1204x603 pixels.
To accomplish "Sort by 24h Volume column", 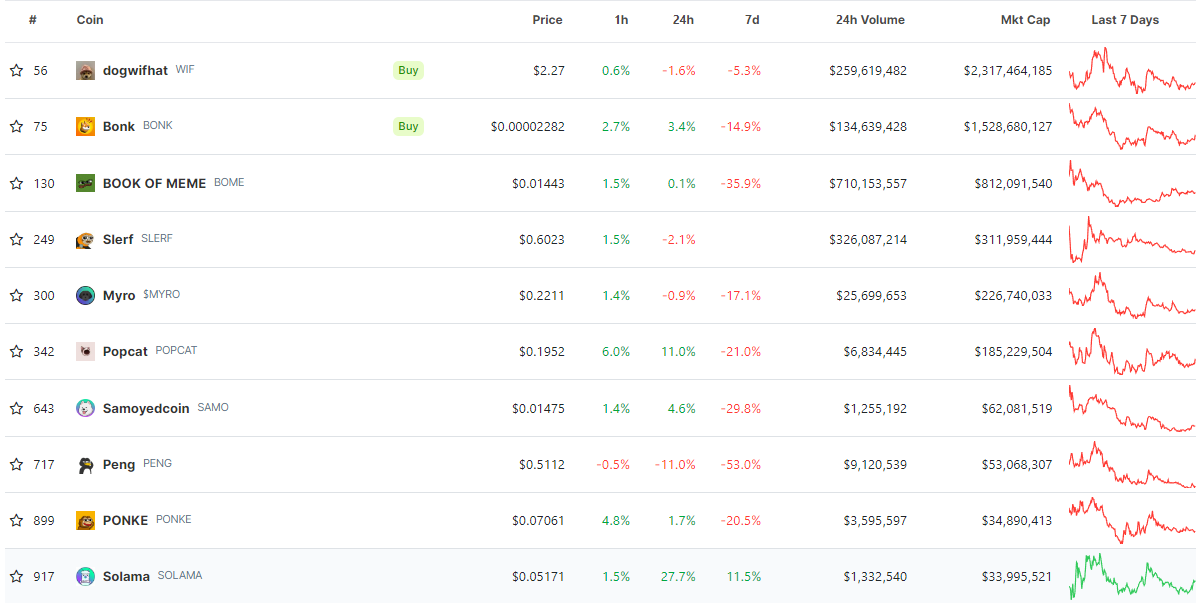I will (869, 19).
